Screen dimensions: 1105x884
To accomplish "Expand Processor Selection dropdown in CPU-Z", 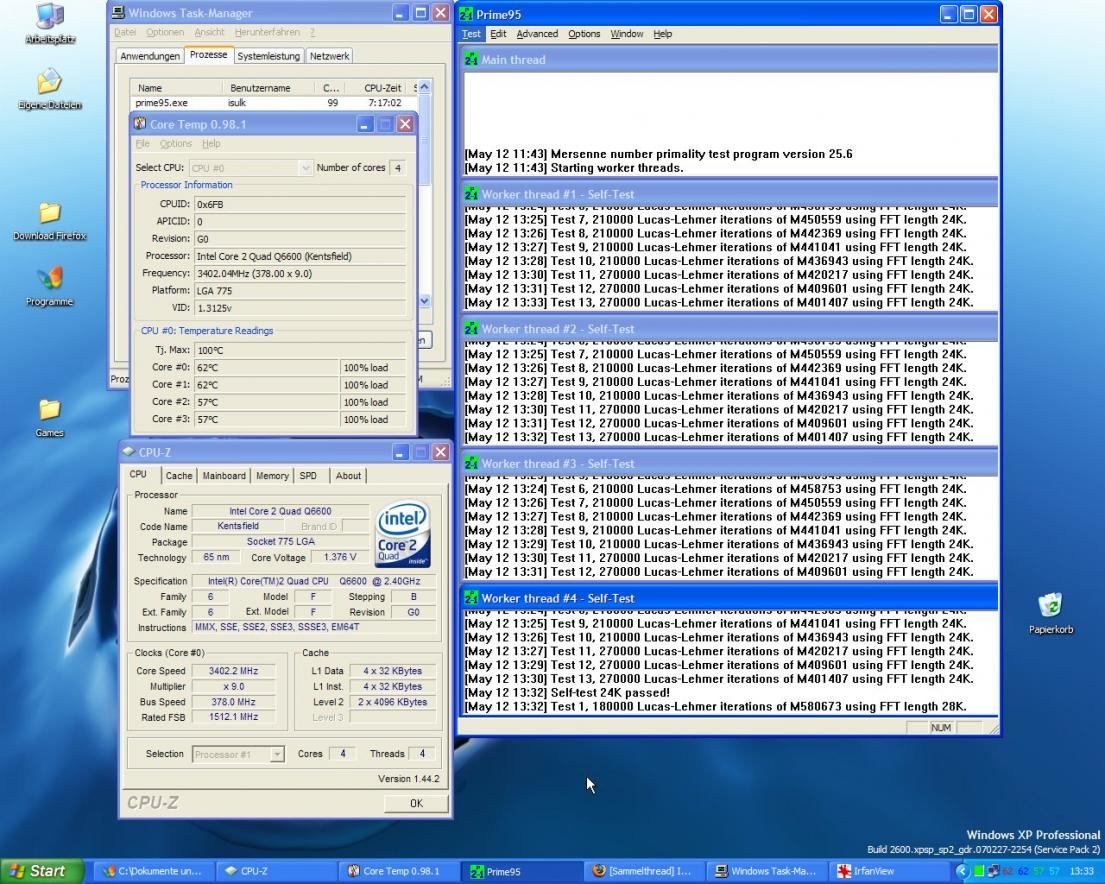I will [277, 754].
